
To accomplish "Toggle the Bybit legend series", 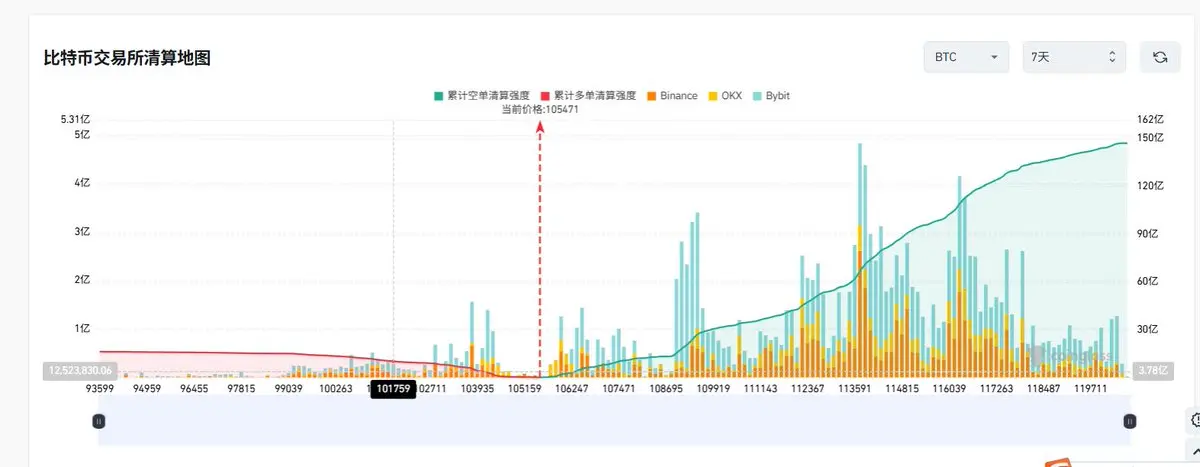I will pos(771,95).
